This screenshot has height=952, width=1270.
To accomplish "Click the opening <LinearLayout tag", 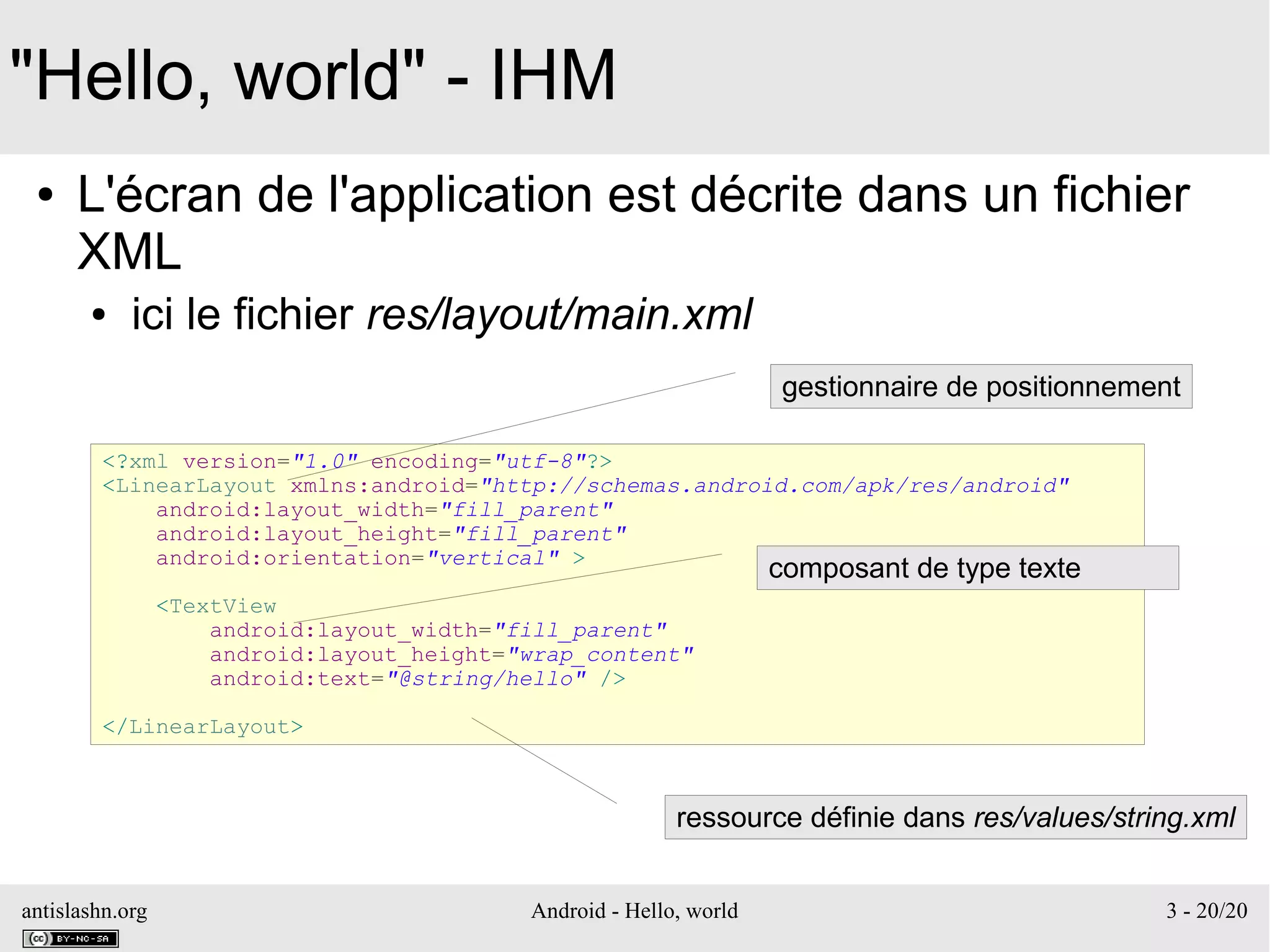I will click(189, 486).
